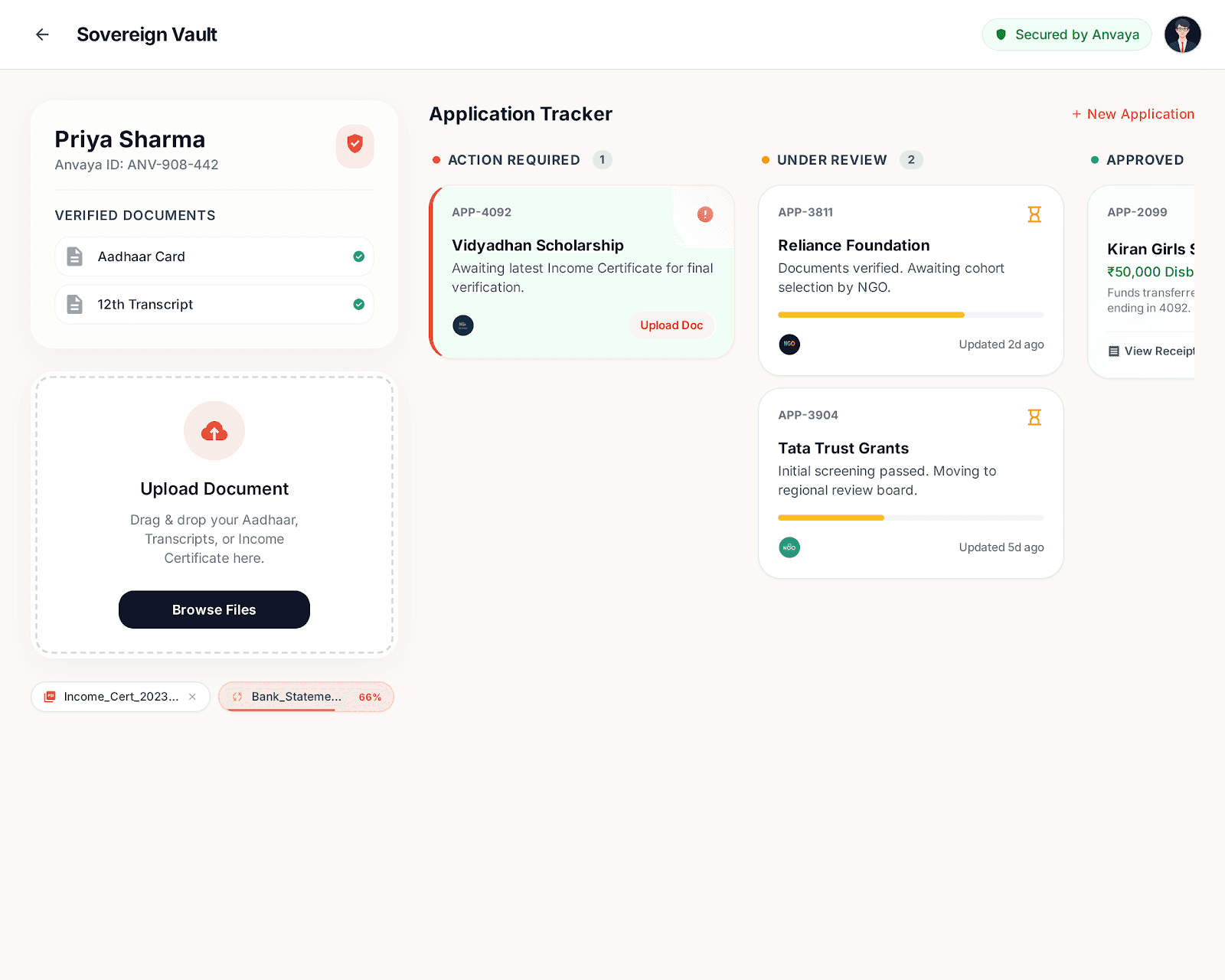The width and height of the screenshot is (1225, 980).
Task: Click the hourglass icon on Tata Trust Grants
Action: (1034, 417)
